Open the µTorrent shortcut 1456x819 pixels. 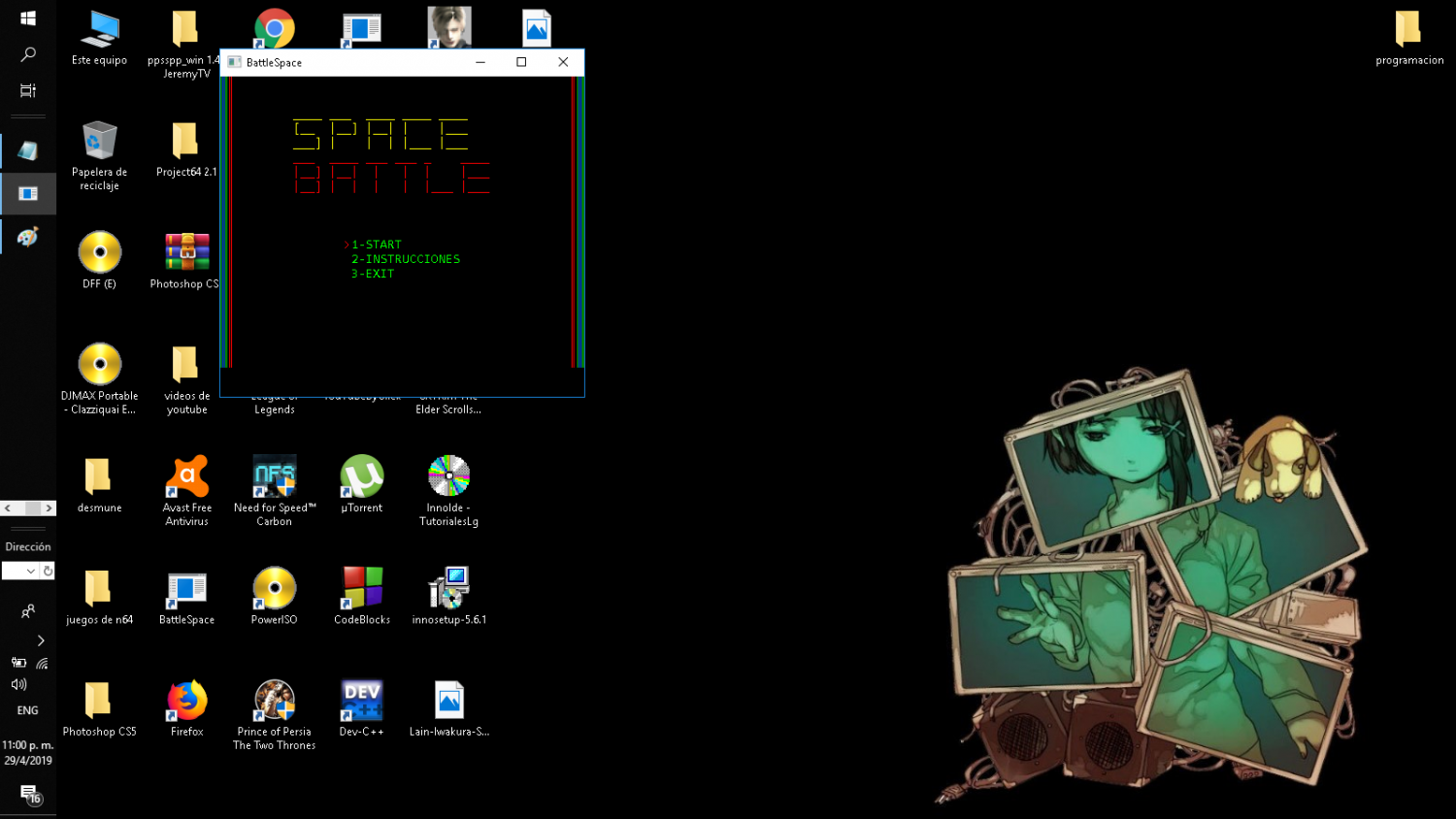pyautogui.click(x=361, y=484)
